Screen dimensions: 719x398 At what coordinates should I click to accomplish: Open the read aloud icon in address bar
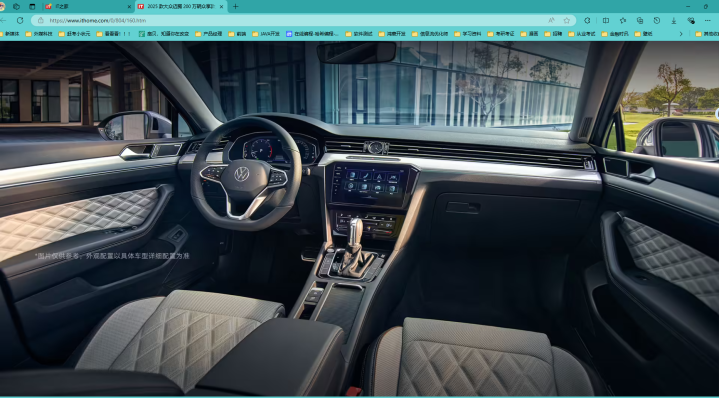(551, 20)
